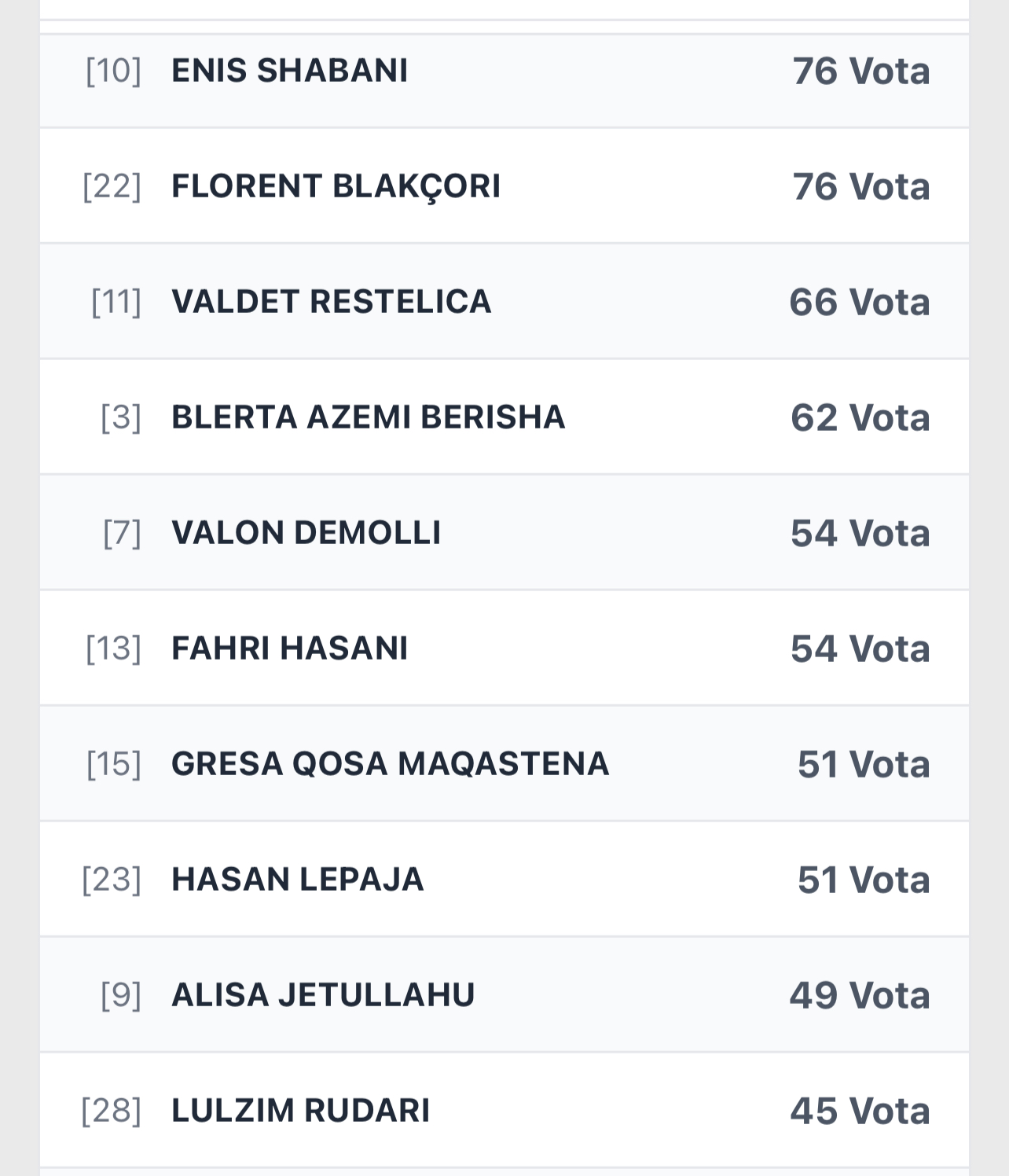Click the candidate number label [22]
Viewport: 1009px width, 1176px height.
pos(112,186)
